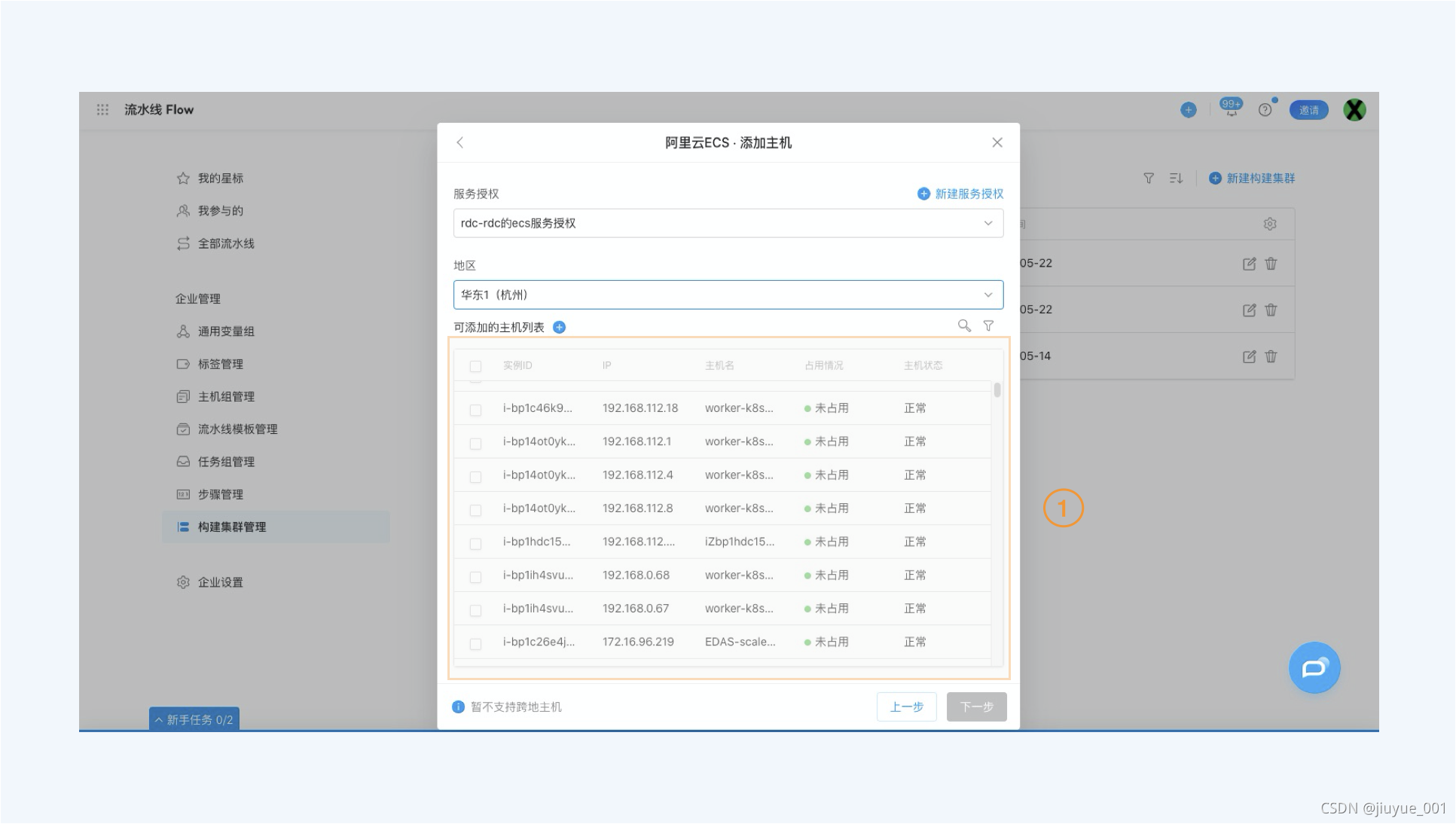
Task: Check the EDAS-scale host row
Action: pyautogui.click(x=475, y=643)
